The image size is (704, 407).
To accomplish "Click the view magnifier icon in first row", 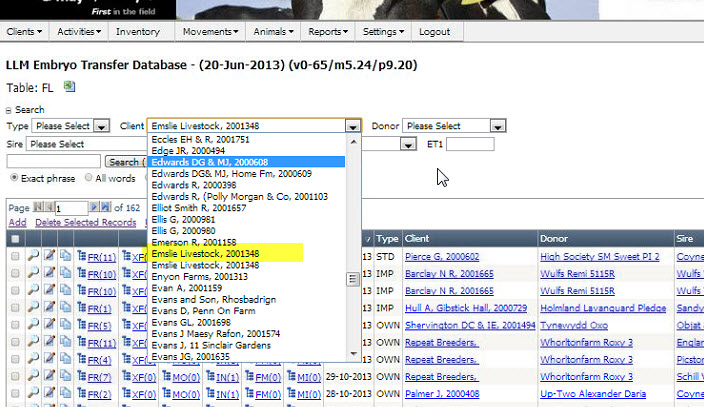I will 32,257.
